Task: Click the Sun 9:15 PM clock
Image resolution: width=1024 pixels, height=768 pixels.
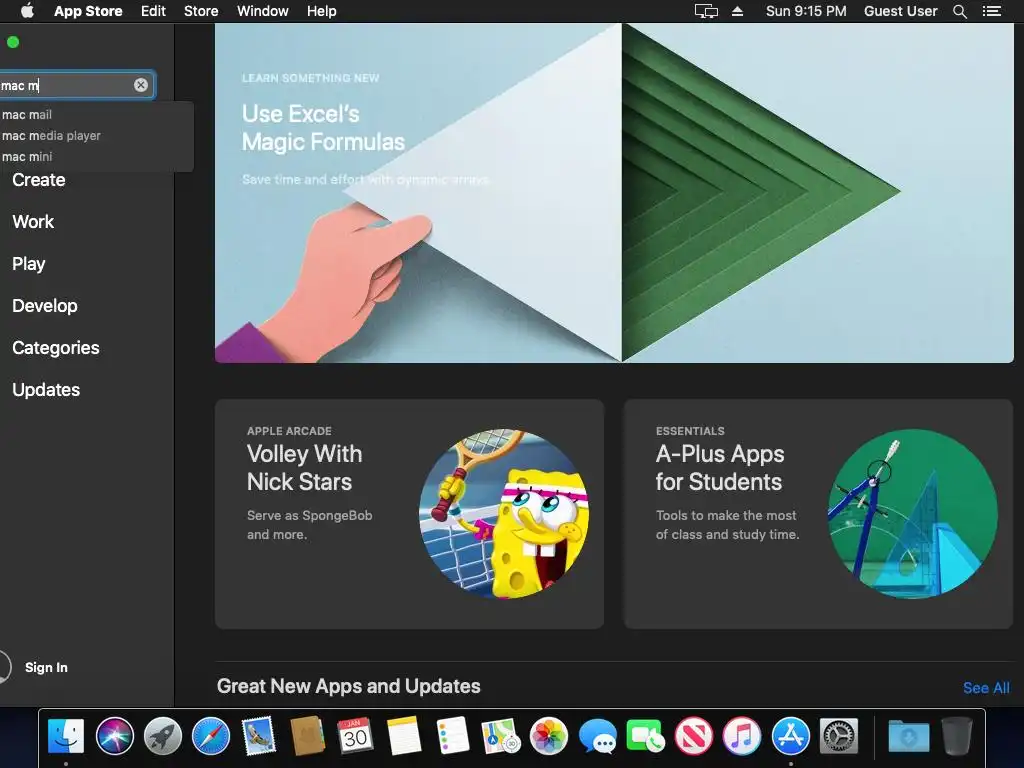Action: click(x=806, y=11)
